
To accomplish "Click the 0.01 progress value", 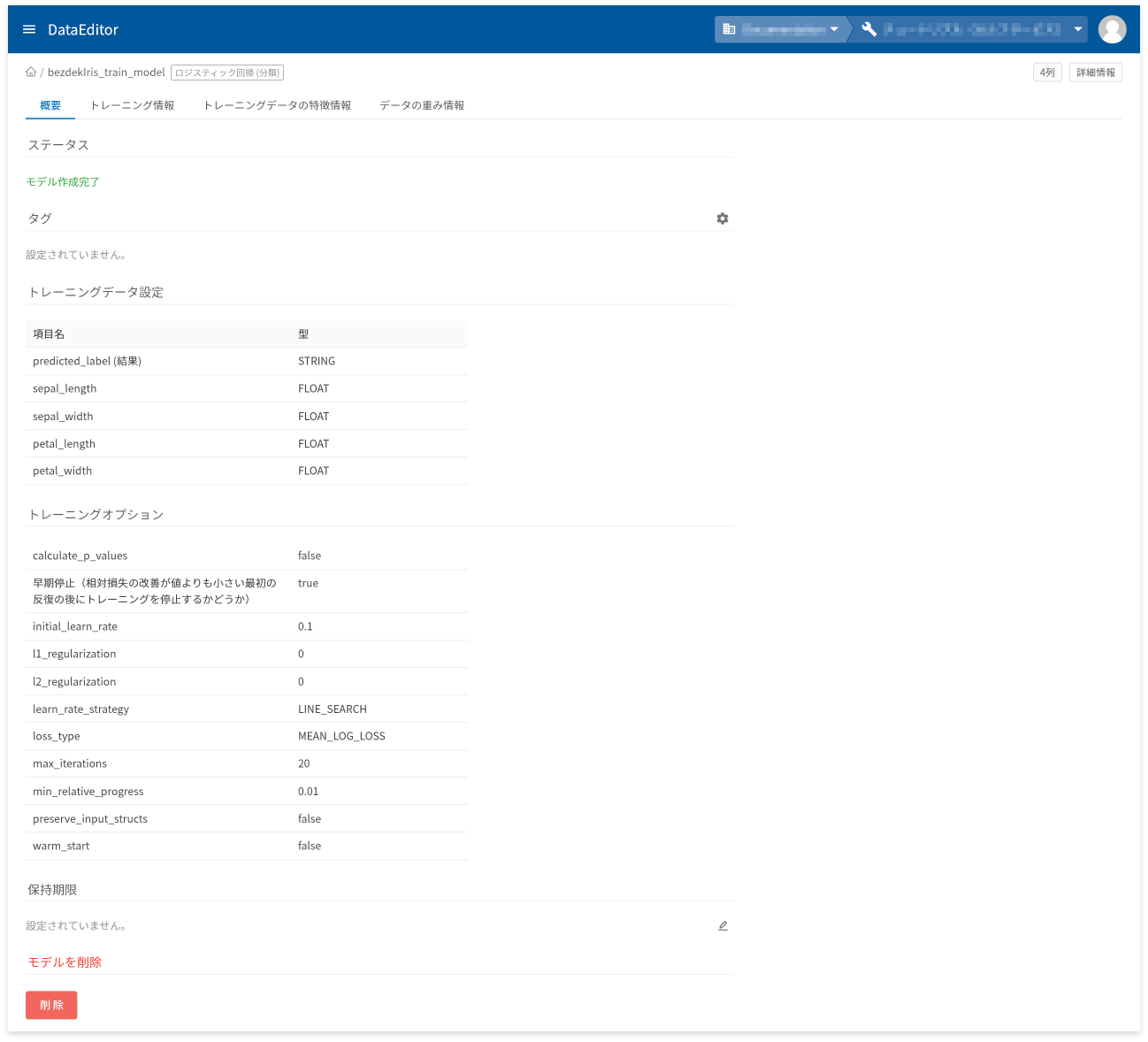I will tap(308, 792).
